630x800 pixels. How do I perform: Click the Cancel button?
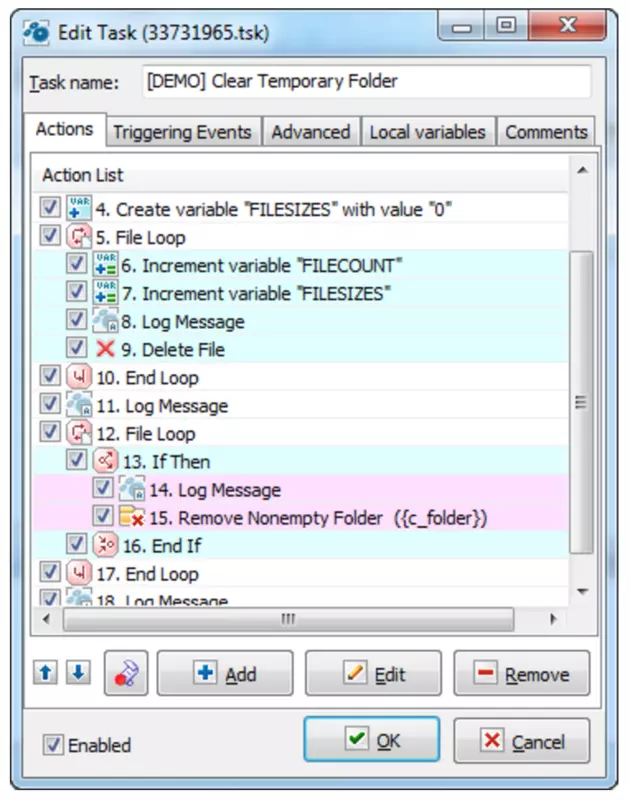522,740
